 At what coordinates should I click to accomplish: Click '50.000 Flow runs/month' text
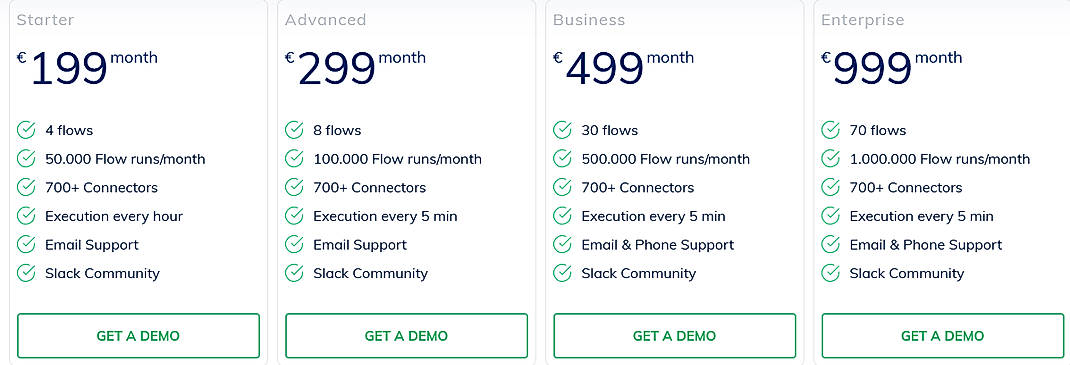pyautogui.click(x=125, y=159)
